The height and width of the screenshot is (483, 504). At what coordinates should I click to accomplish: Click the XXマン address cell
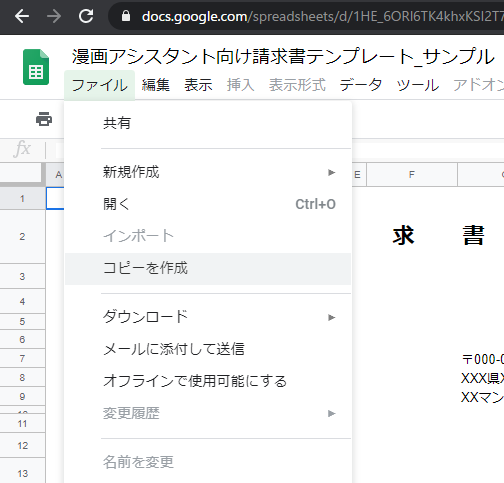482,397
